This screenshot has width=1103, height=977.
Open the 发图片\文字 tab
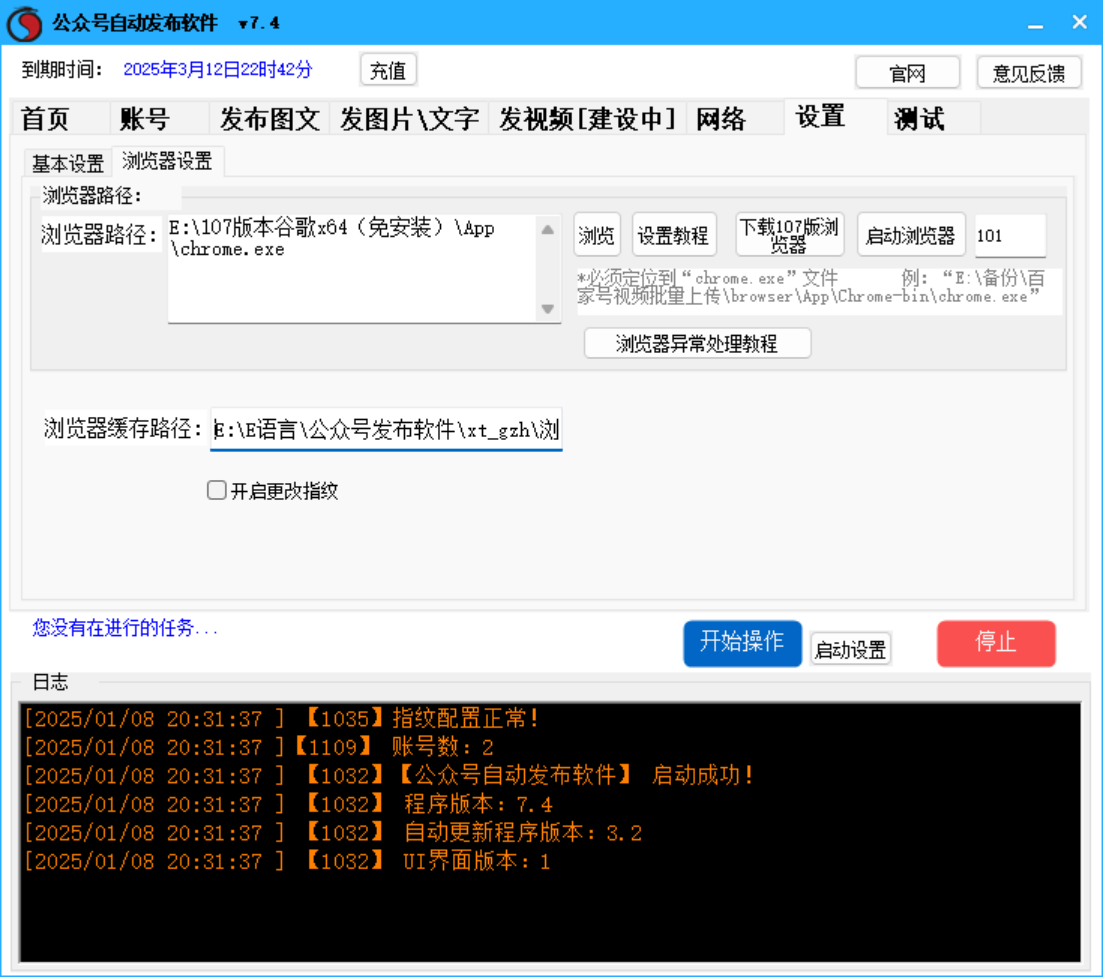409,118
